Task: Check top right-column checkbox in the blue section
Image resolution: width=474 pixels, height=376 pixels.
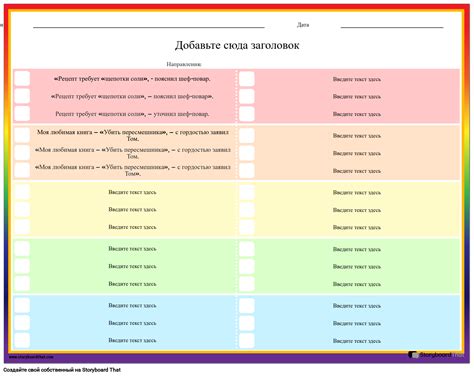Action: click(x=247, y=305)
